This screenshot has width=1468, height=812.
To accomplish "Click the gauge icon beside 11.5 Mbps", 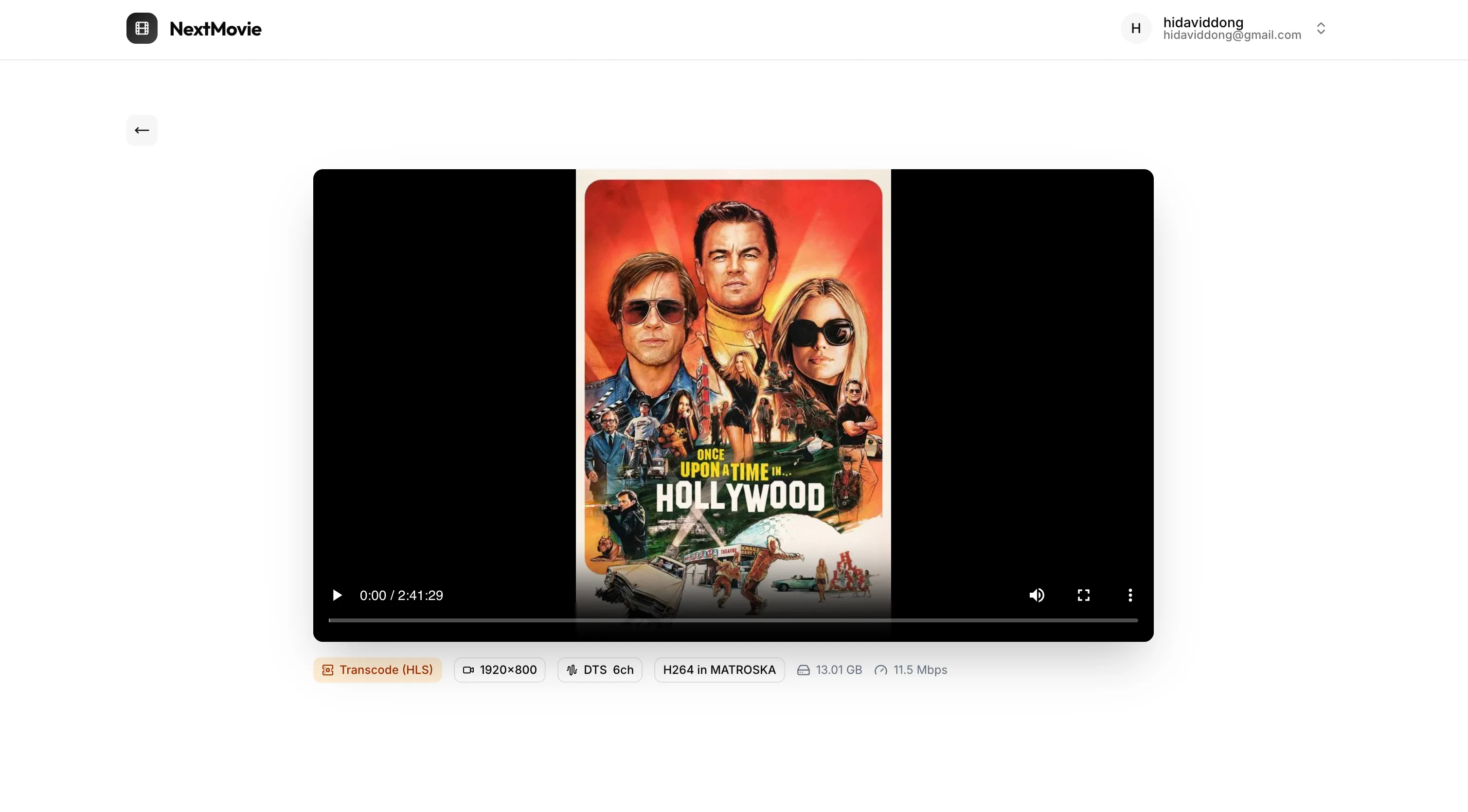I will [881, 670].
